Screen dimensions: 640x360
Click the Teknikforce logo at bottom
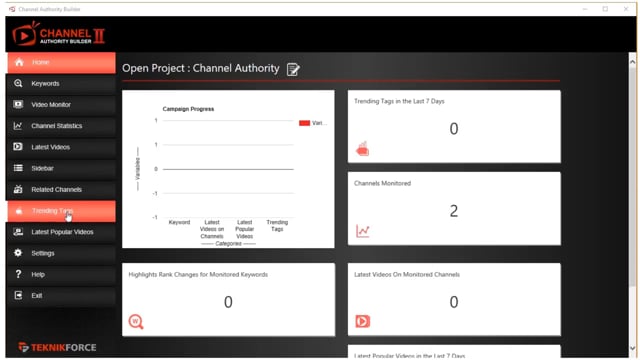[x=58, y=347]
